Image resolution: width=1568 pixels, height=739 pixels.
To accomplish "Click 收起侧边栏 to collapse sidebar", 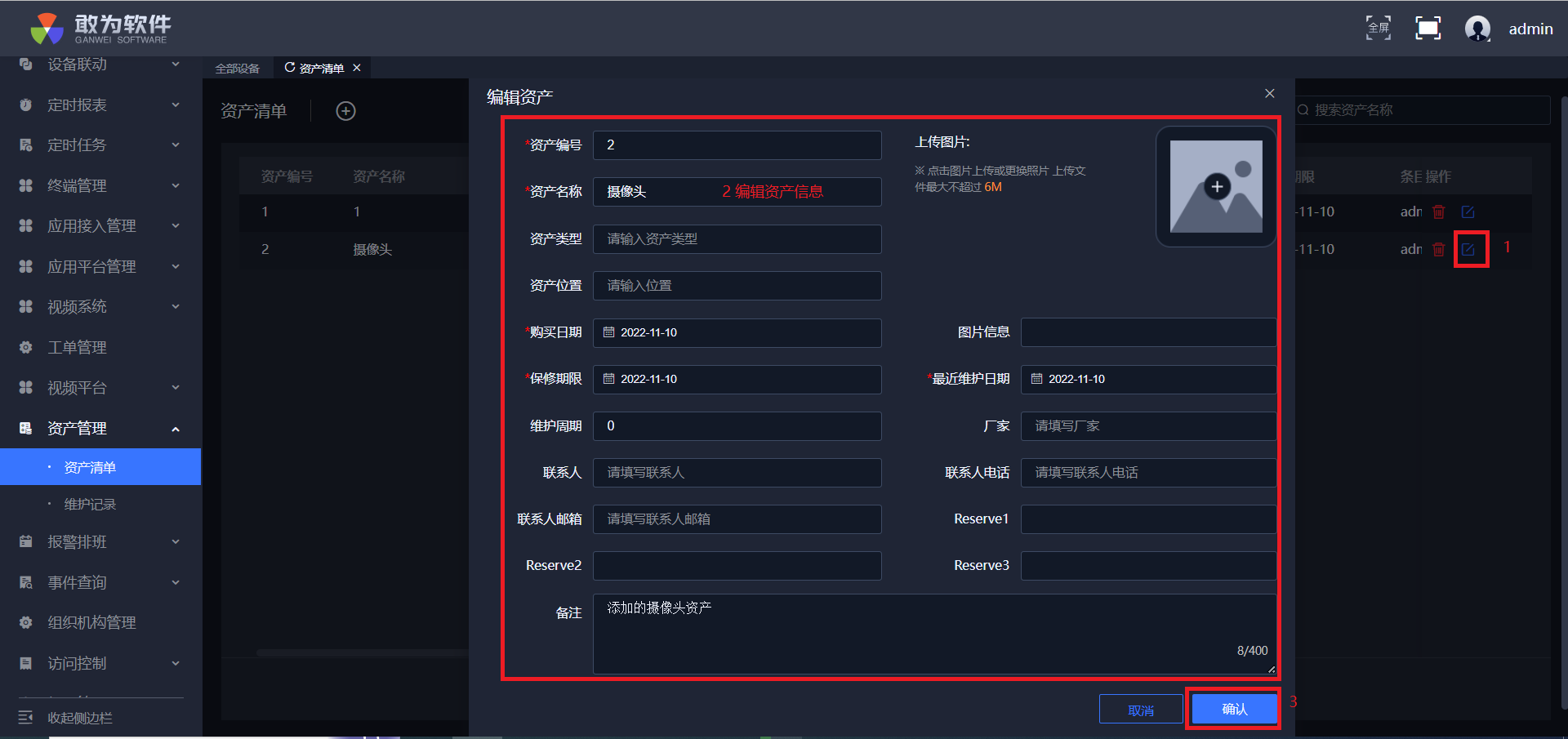I will [x=79, y=718].
